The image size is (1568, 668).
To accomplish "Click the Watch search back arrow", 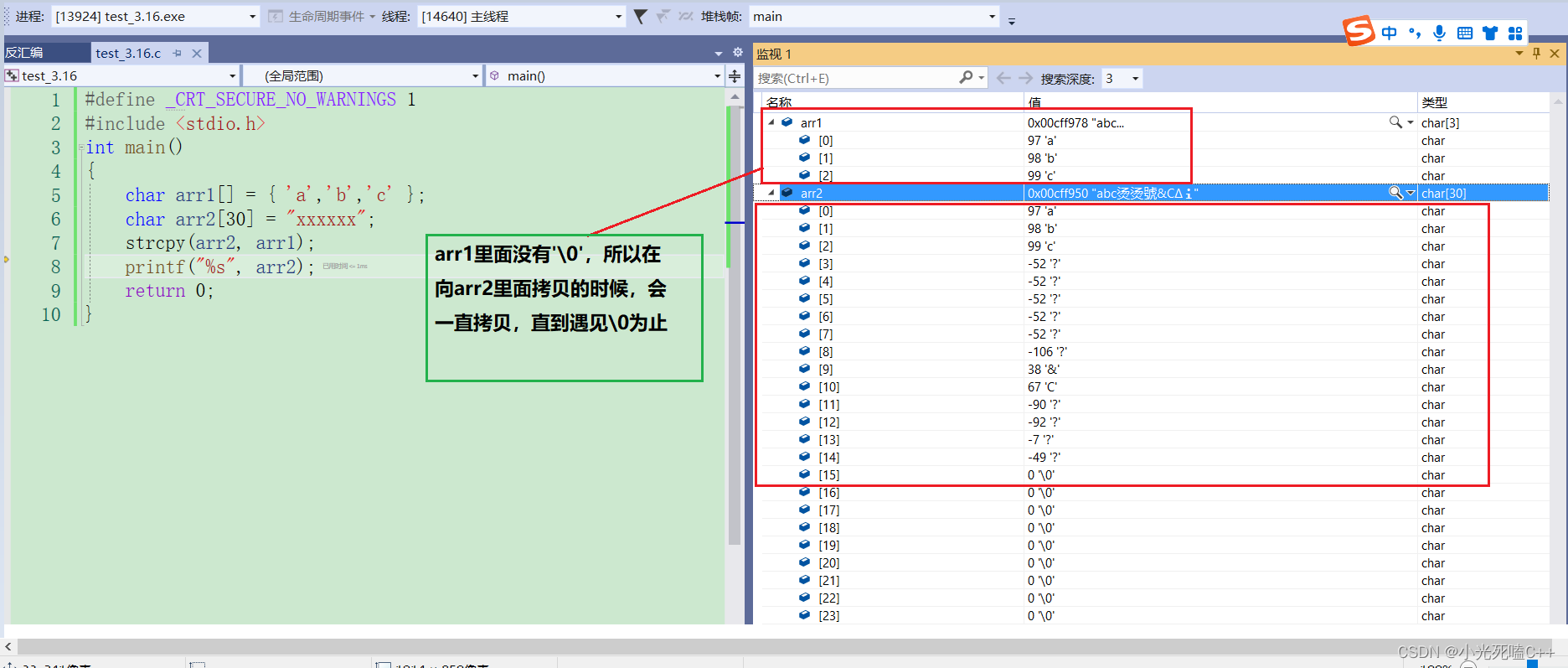I will click(x=1003, y=78).
